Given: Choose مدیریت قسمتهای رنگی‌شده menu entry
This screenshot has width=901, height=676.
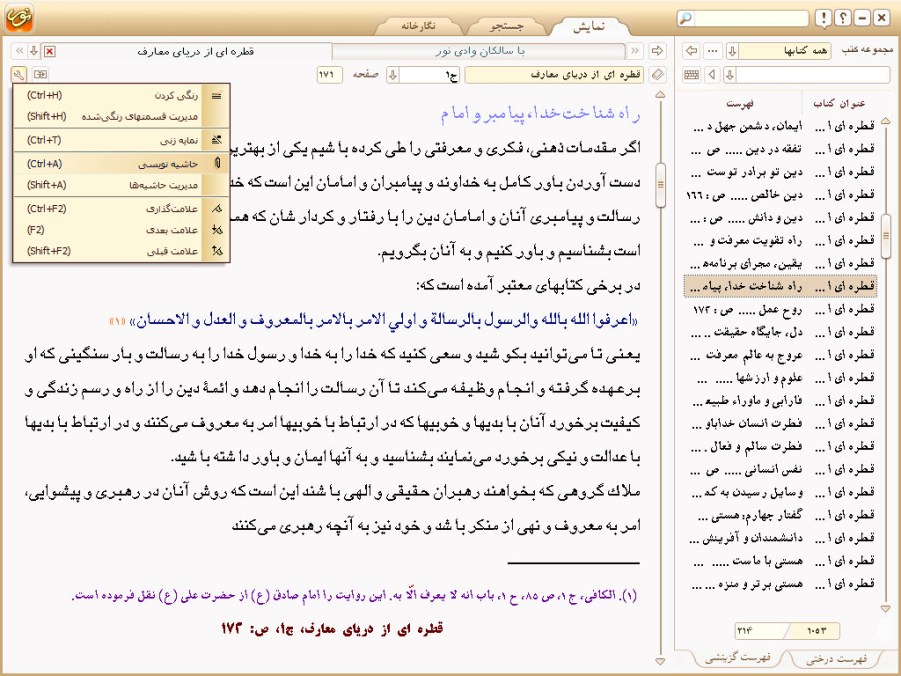Looking at the screenshot, I should coord(121,116).
